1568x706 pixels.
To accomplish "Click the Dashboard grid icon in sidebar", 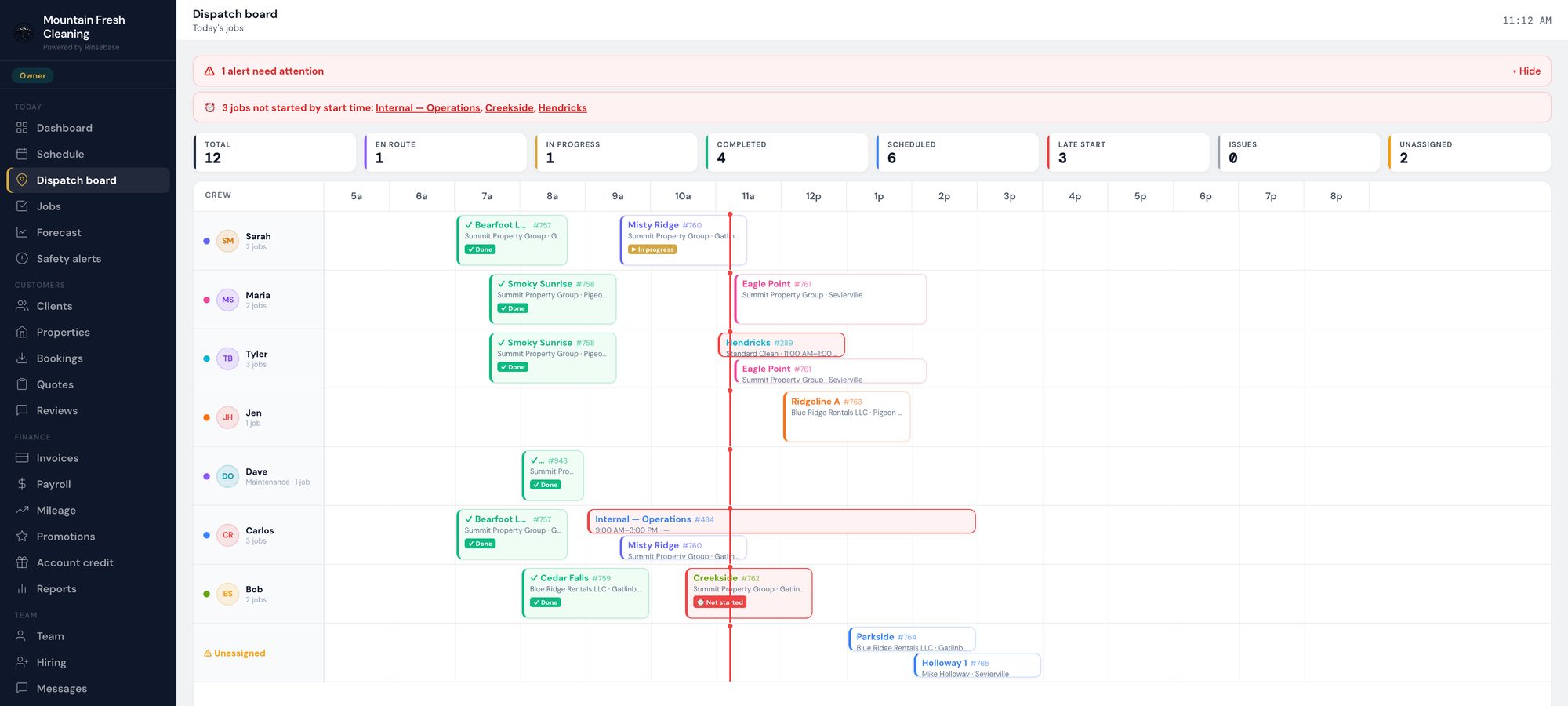I will click(x=22, y=128).
